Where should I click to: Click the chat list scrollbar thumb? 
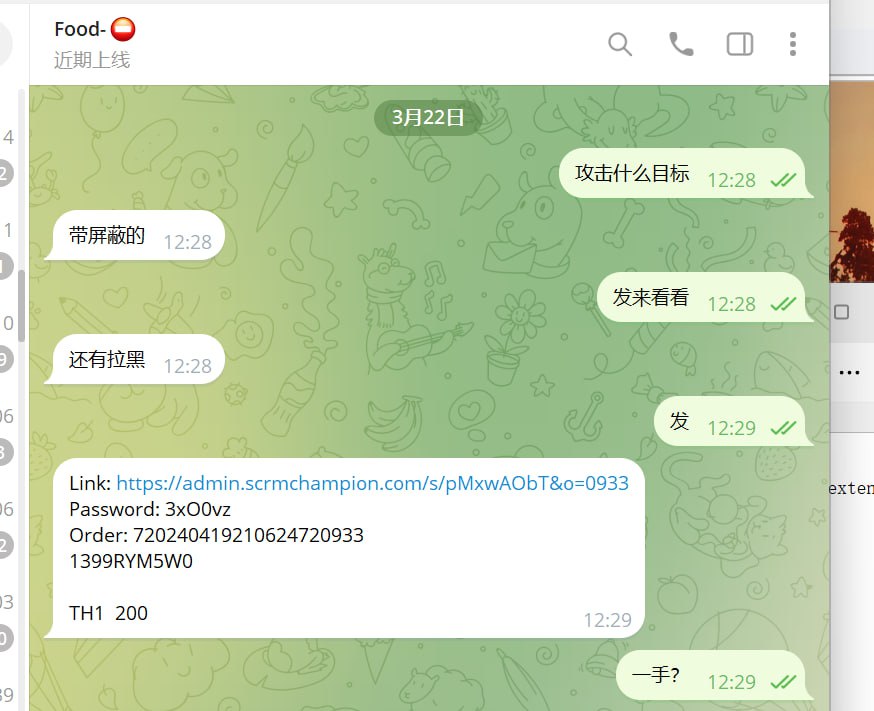coord(21,305)
